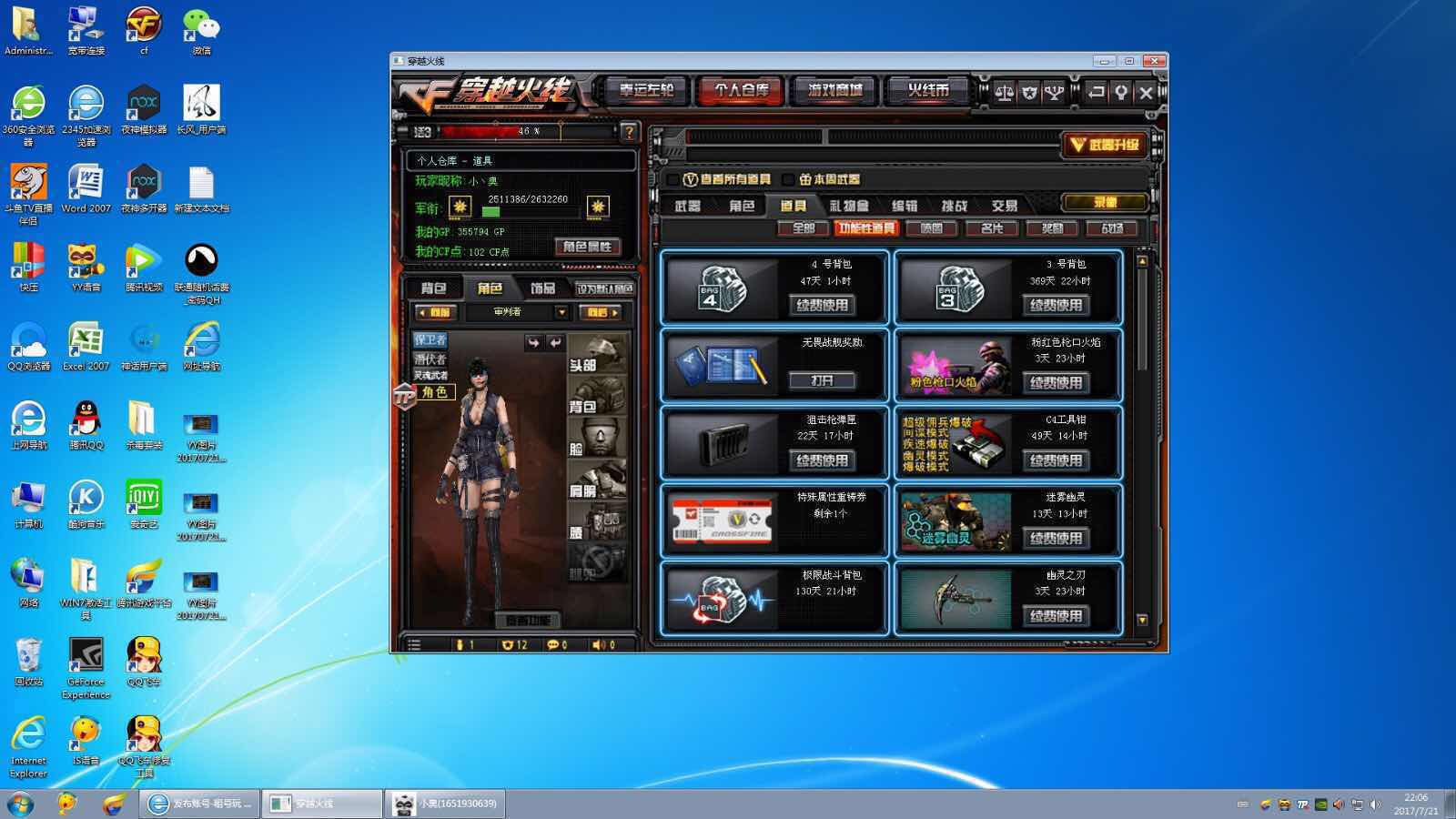This screenshot has height=819, width=1456.
Task: Select the BAG 4 backpack item image
Action: click(722, 288)
